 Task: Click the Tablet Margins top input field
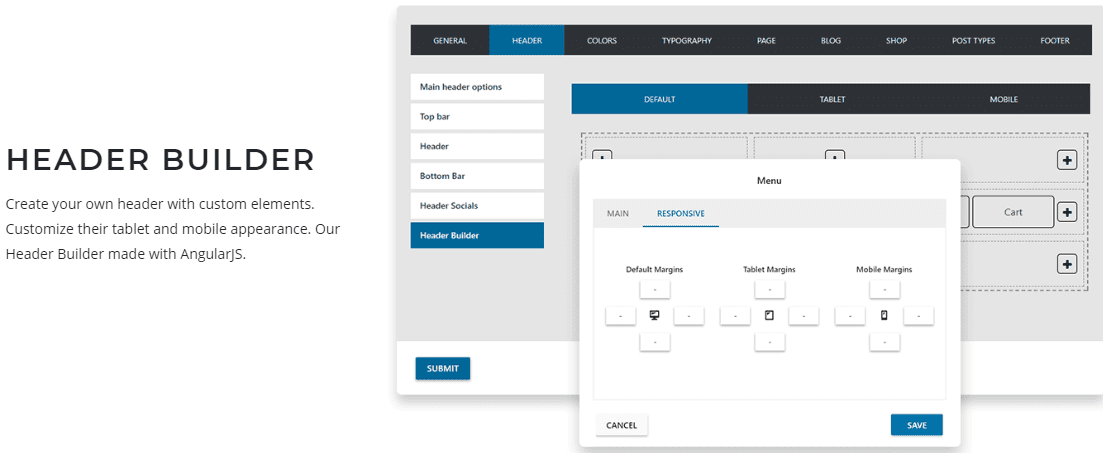(770, 289)
